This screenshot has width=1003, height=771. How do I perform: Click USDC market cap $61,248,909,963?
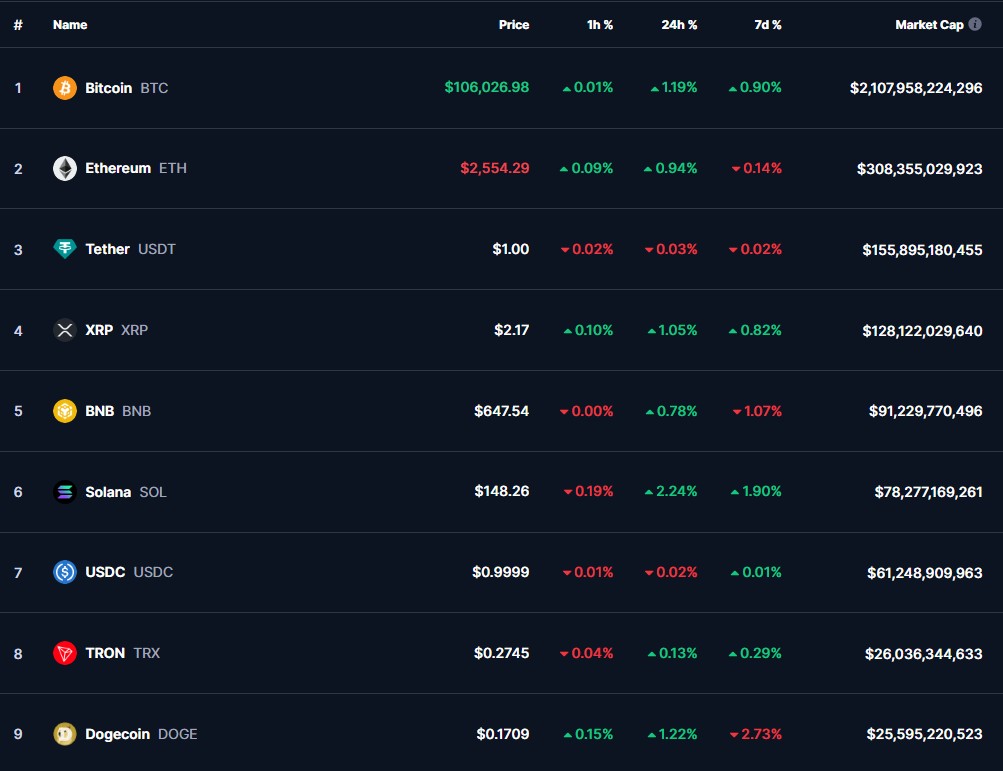point(925,573)
